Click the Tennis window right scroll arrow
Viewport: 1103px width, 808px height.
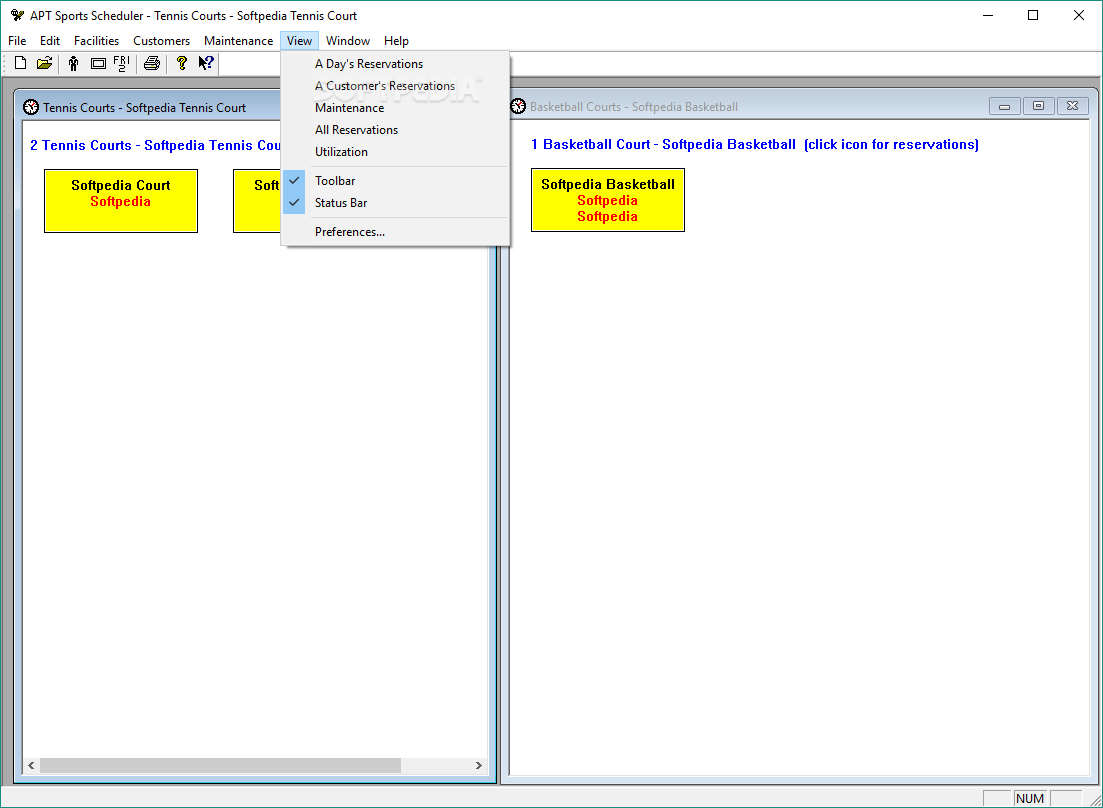pos(478,765)
